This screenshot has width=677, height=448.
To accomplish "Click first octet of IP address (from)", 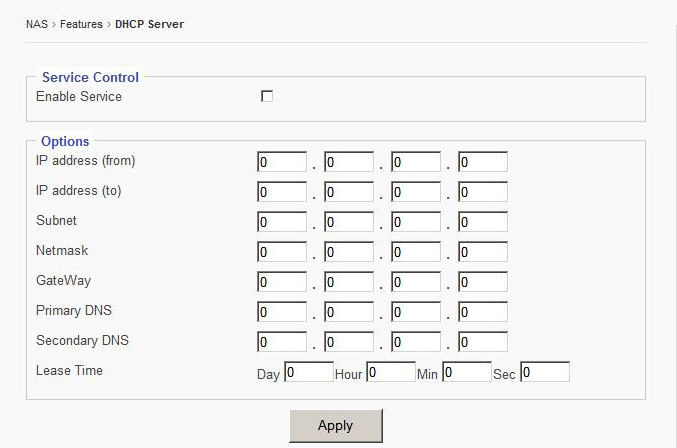I will point(282,162).
